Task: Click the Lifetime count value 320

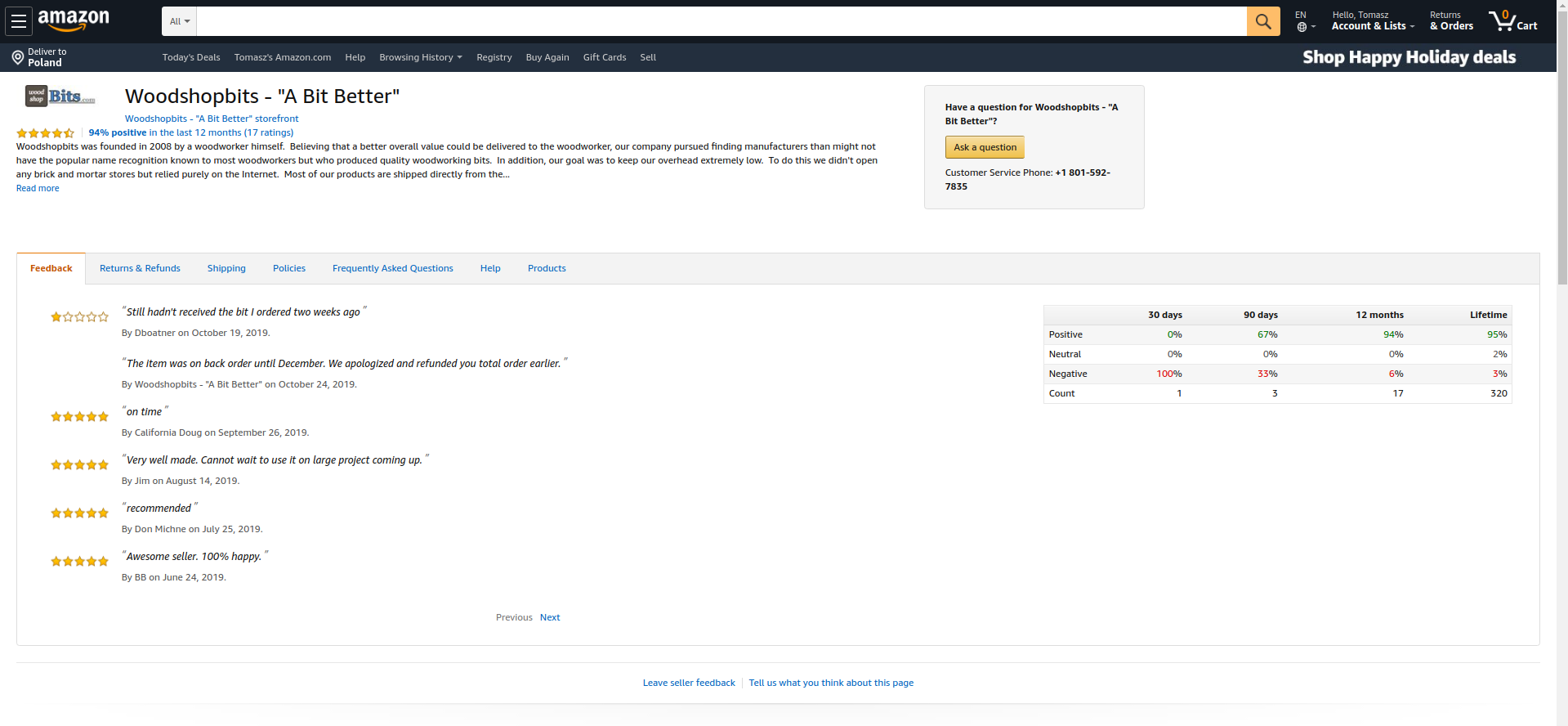Action: (1499, 393)
